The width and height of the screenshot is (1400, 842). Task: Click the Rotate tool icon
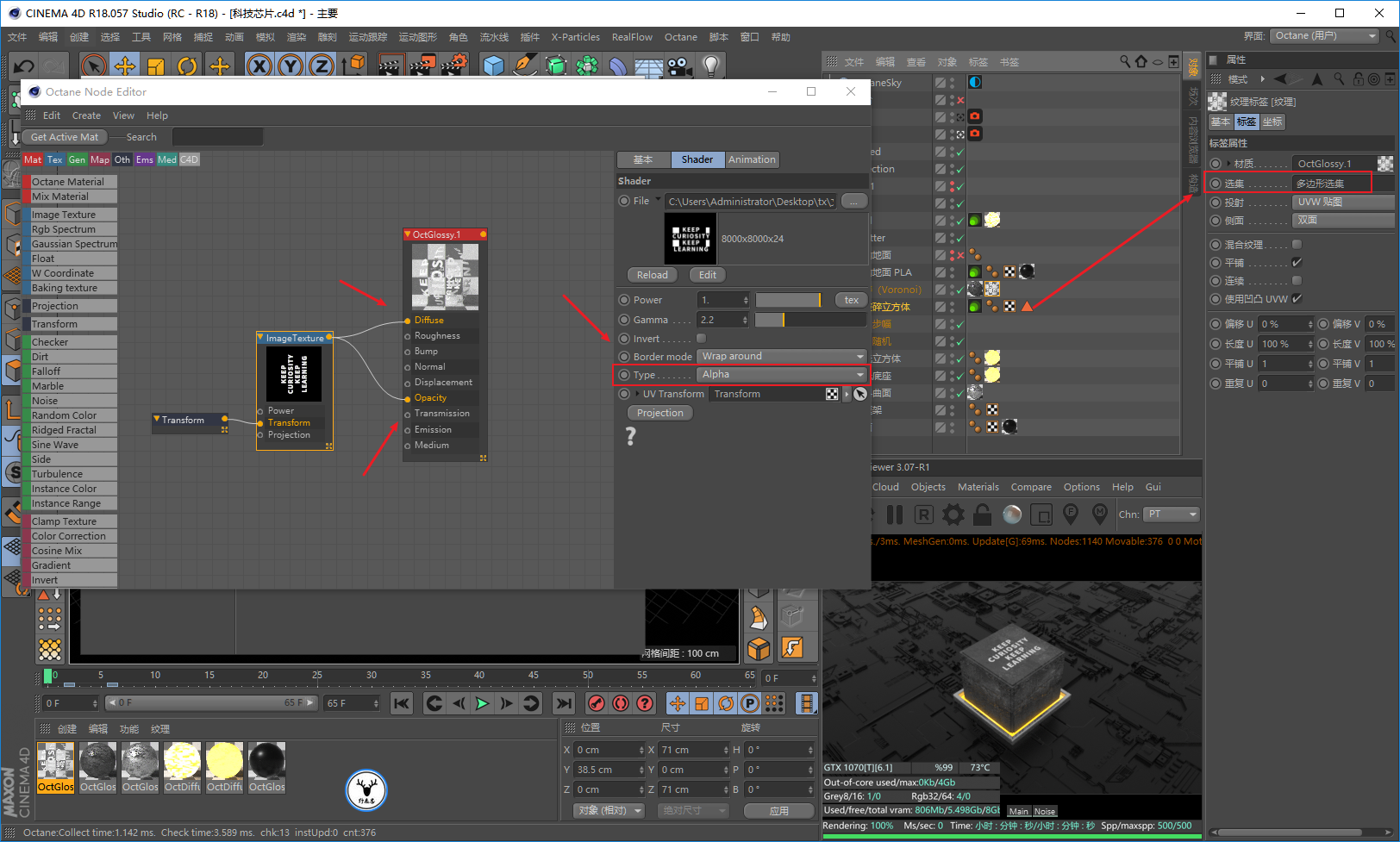point(187,66)
